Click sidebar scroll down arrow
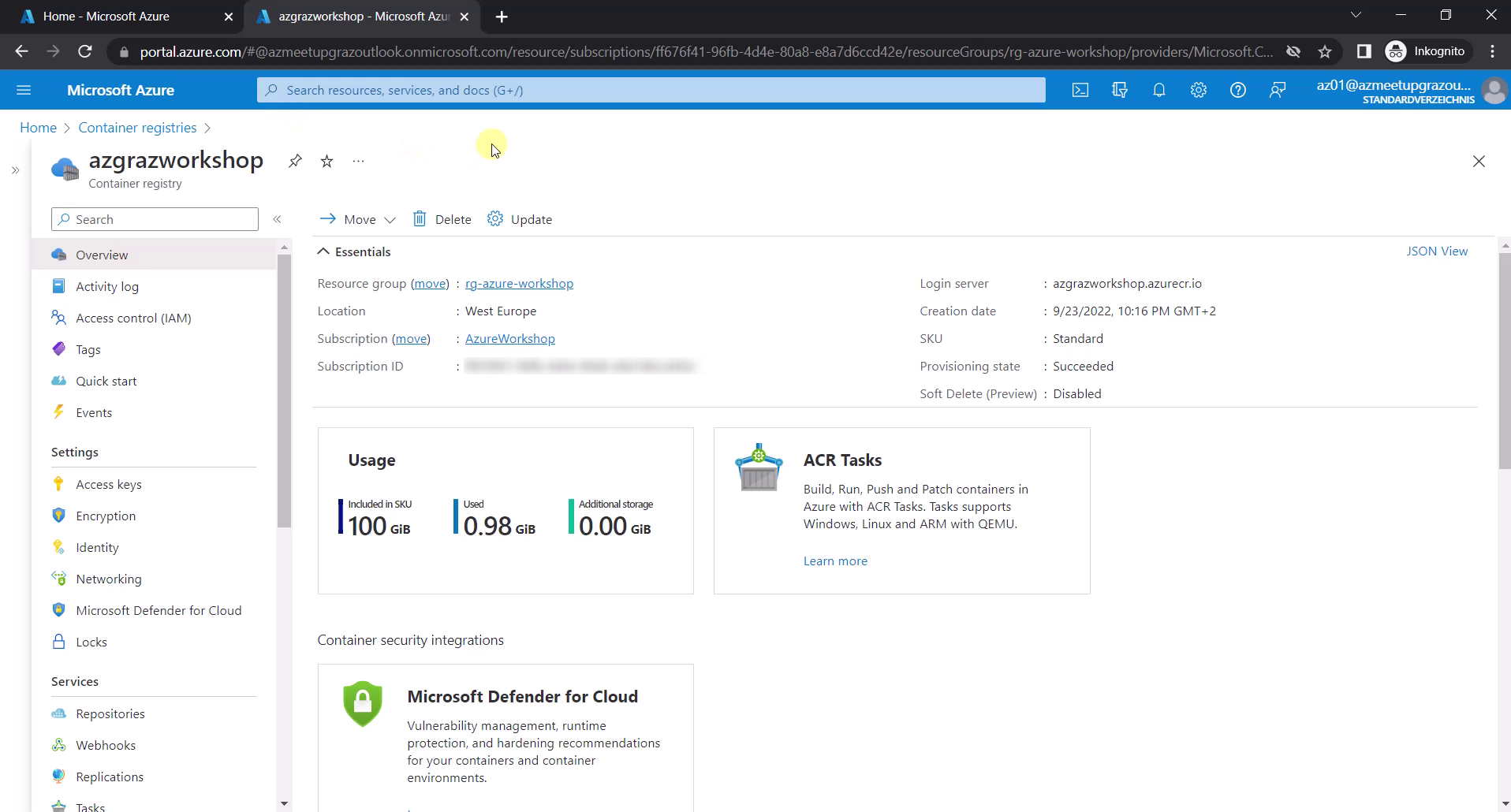 tap(284, 803)
